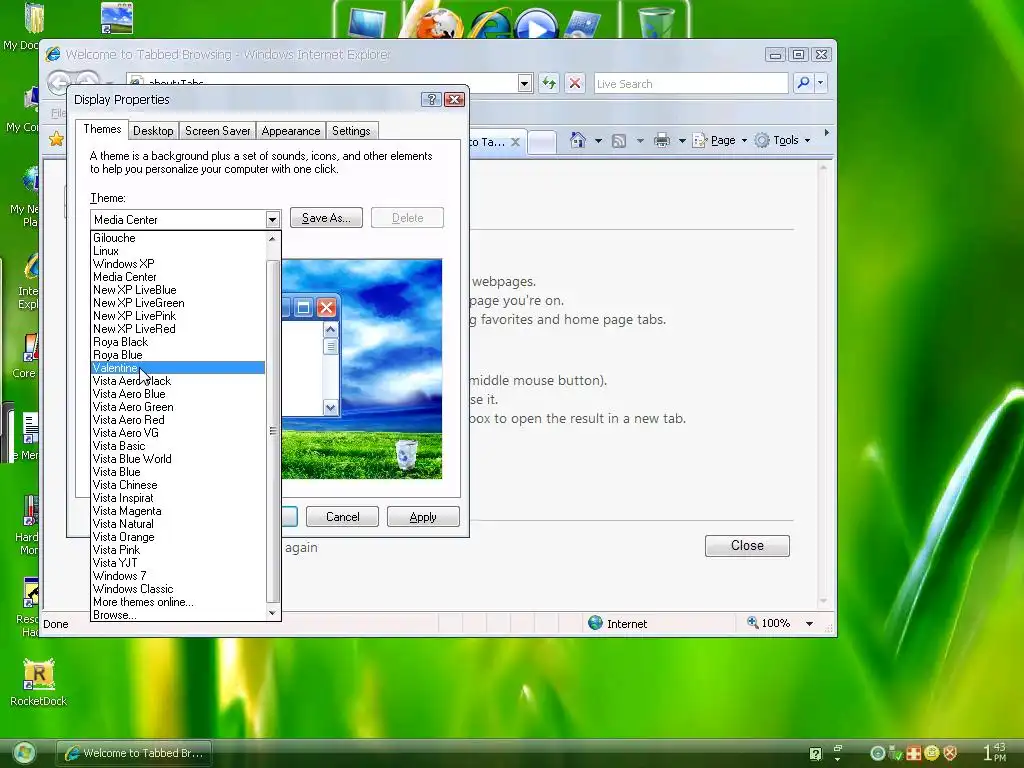Select Windows 7 theme

coord(178,576)
